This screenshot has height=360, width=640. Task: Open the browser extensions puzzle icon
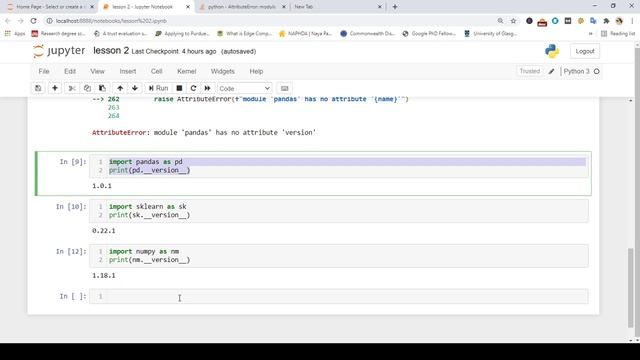(x=607, y=21)
